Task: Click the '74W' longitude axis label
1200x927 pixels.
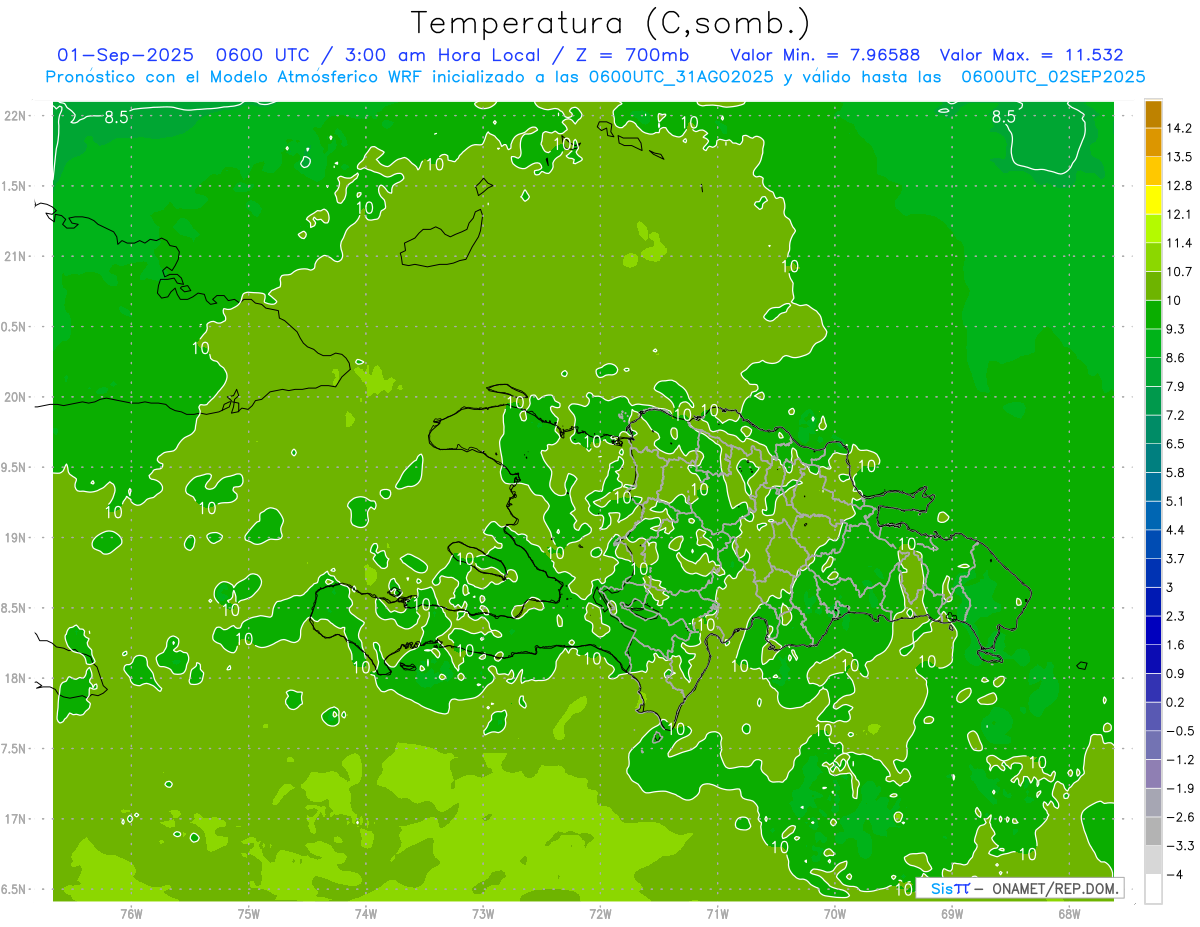Action: 365,913
